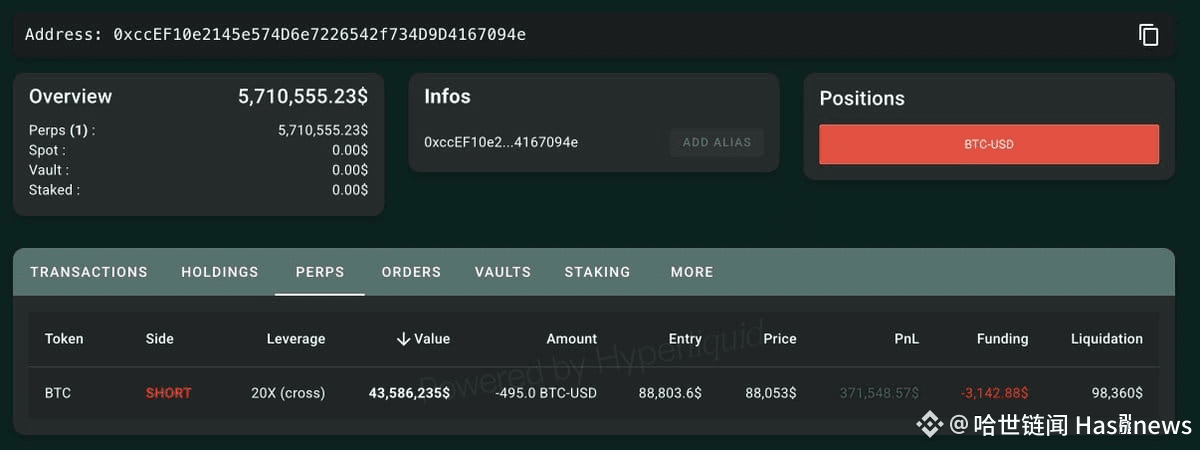This screenshot has width=1200, height=450.
Task: Click the shortened address 0xccEF10e2...4167094e
Action: 501,142
